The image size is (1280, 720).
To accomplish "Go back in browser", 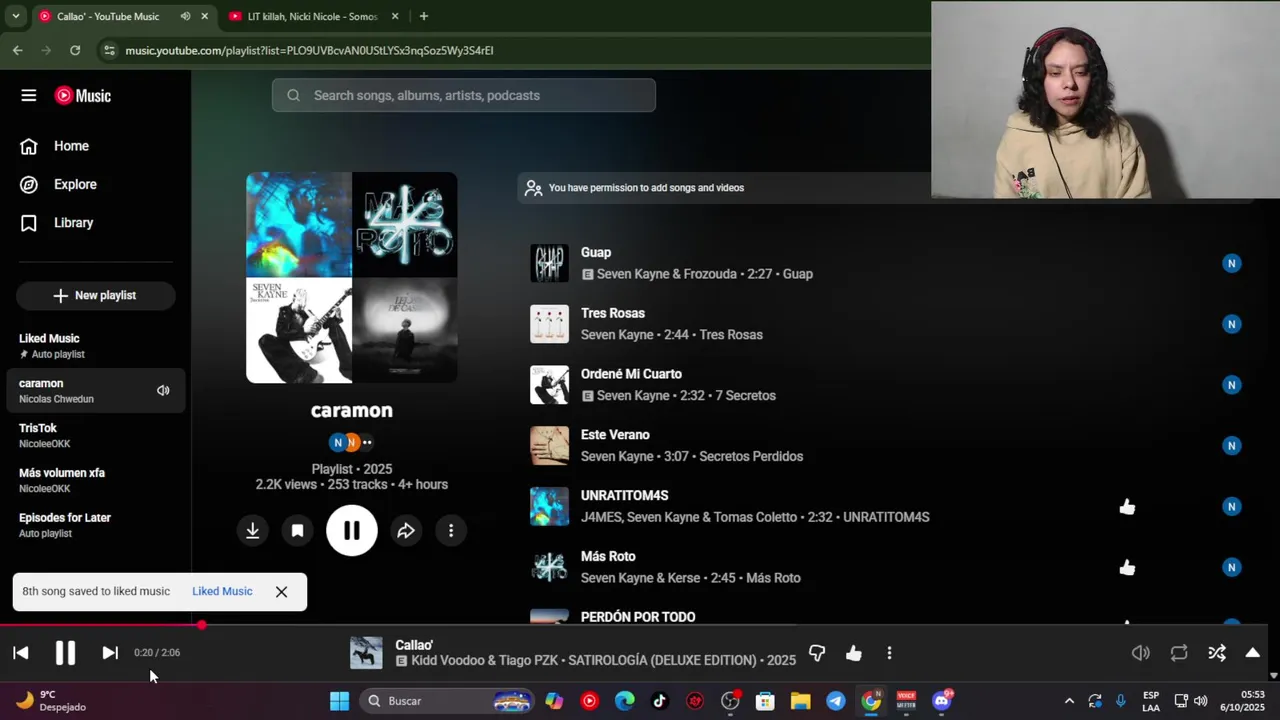I will (18, 50).
